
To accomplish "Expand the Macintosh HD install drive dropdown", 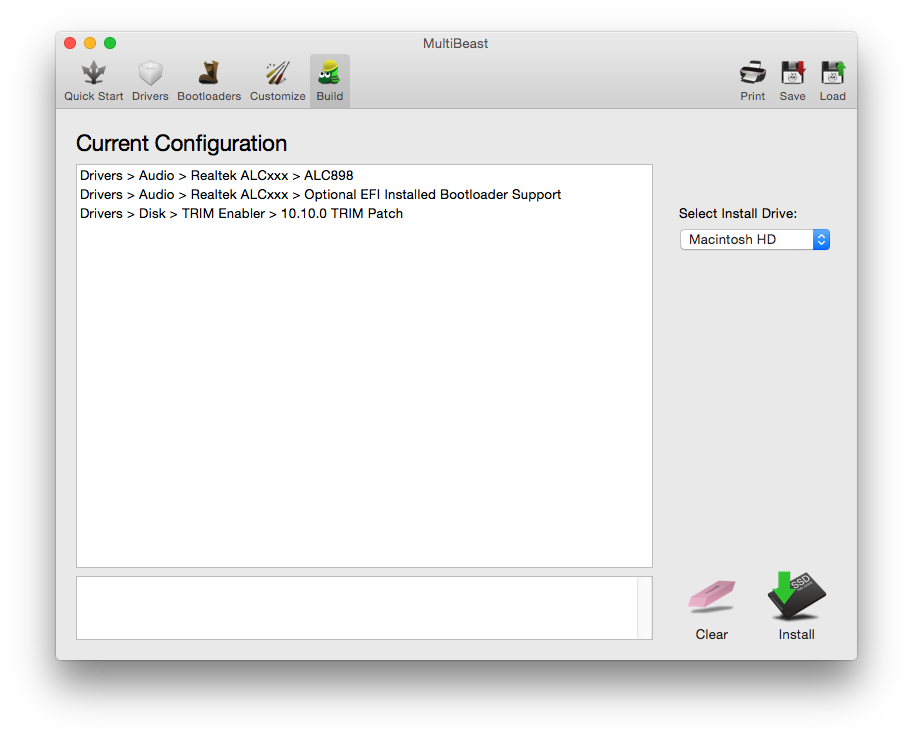I will (755, 240).
